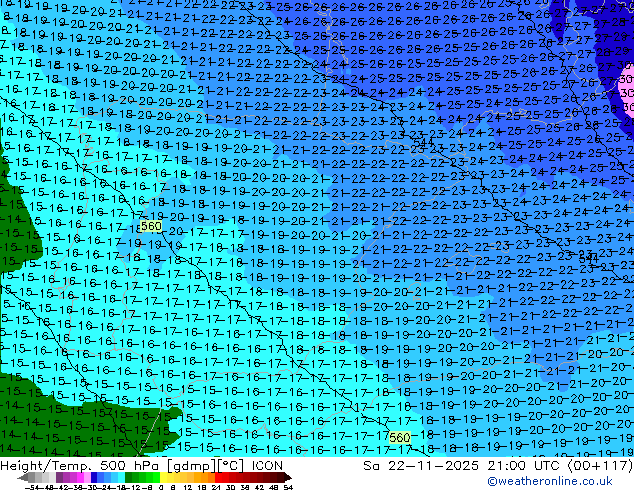Click the 544 contour label near map center
The height and width of the screenshot is (490, 634).
pos(423,142)
